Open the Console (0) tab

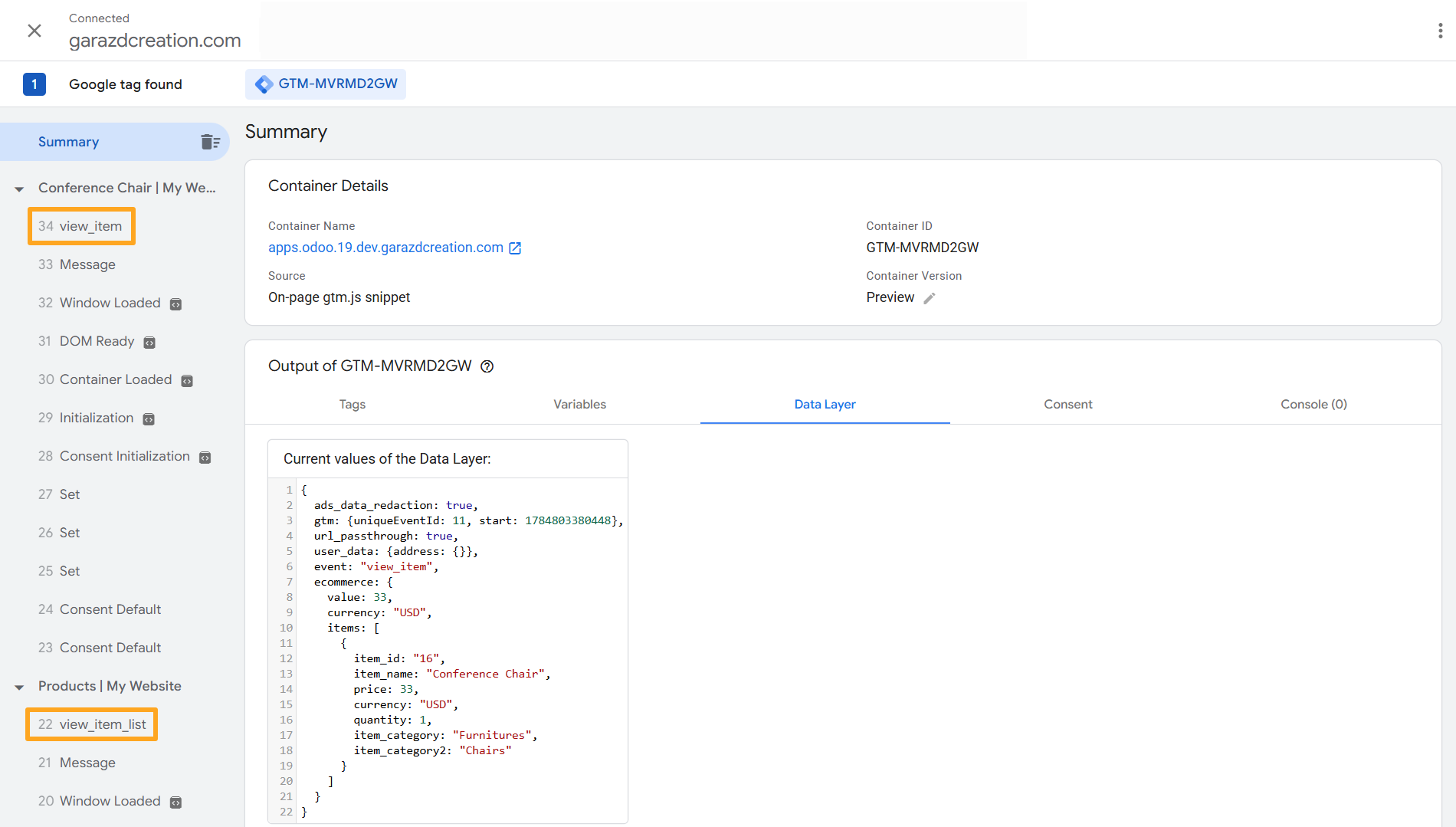(x=1313, y=404)
